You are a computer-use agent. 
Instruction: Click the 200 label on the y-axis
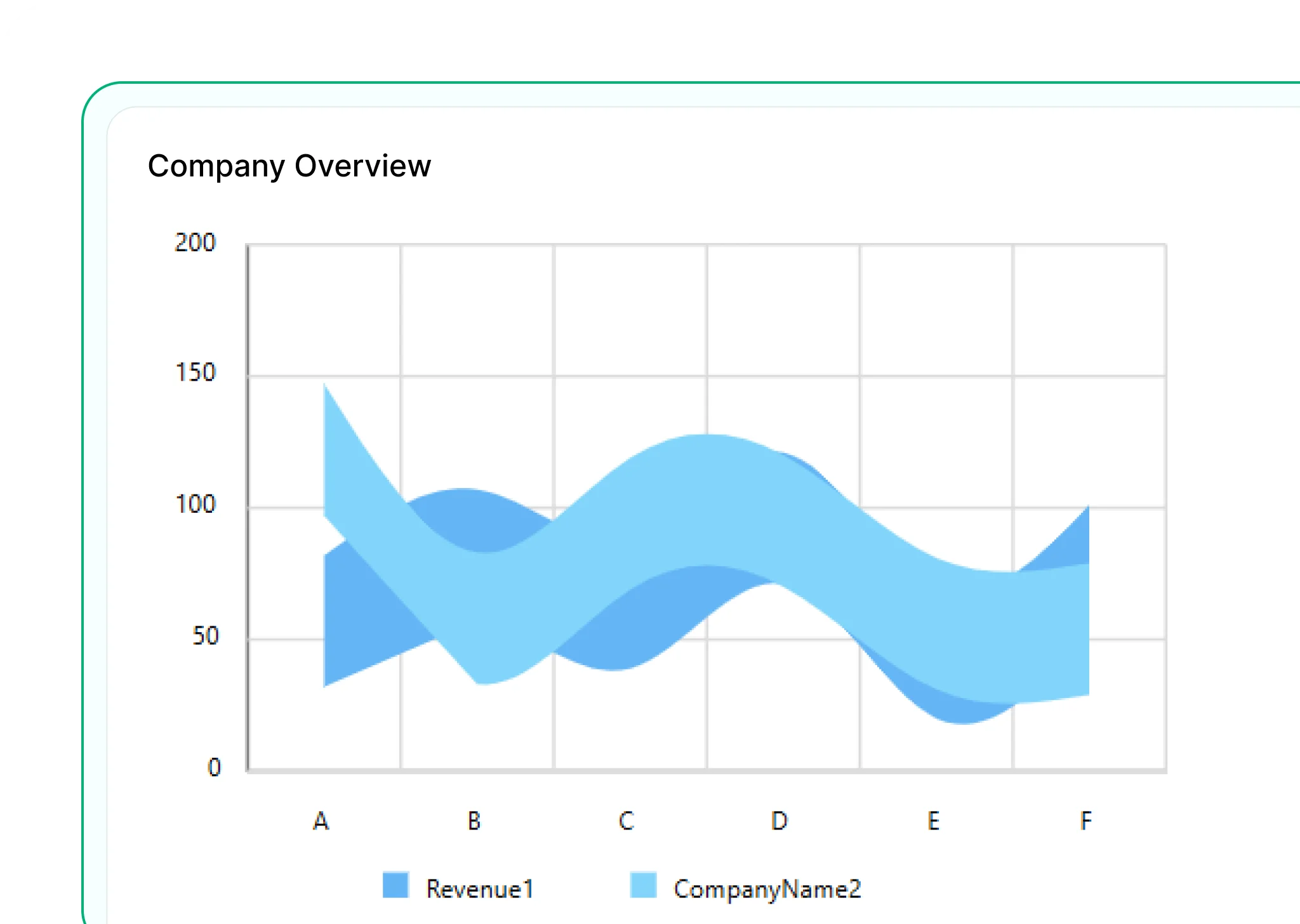click(x=195, y=242)
